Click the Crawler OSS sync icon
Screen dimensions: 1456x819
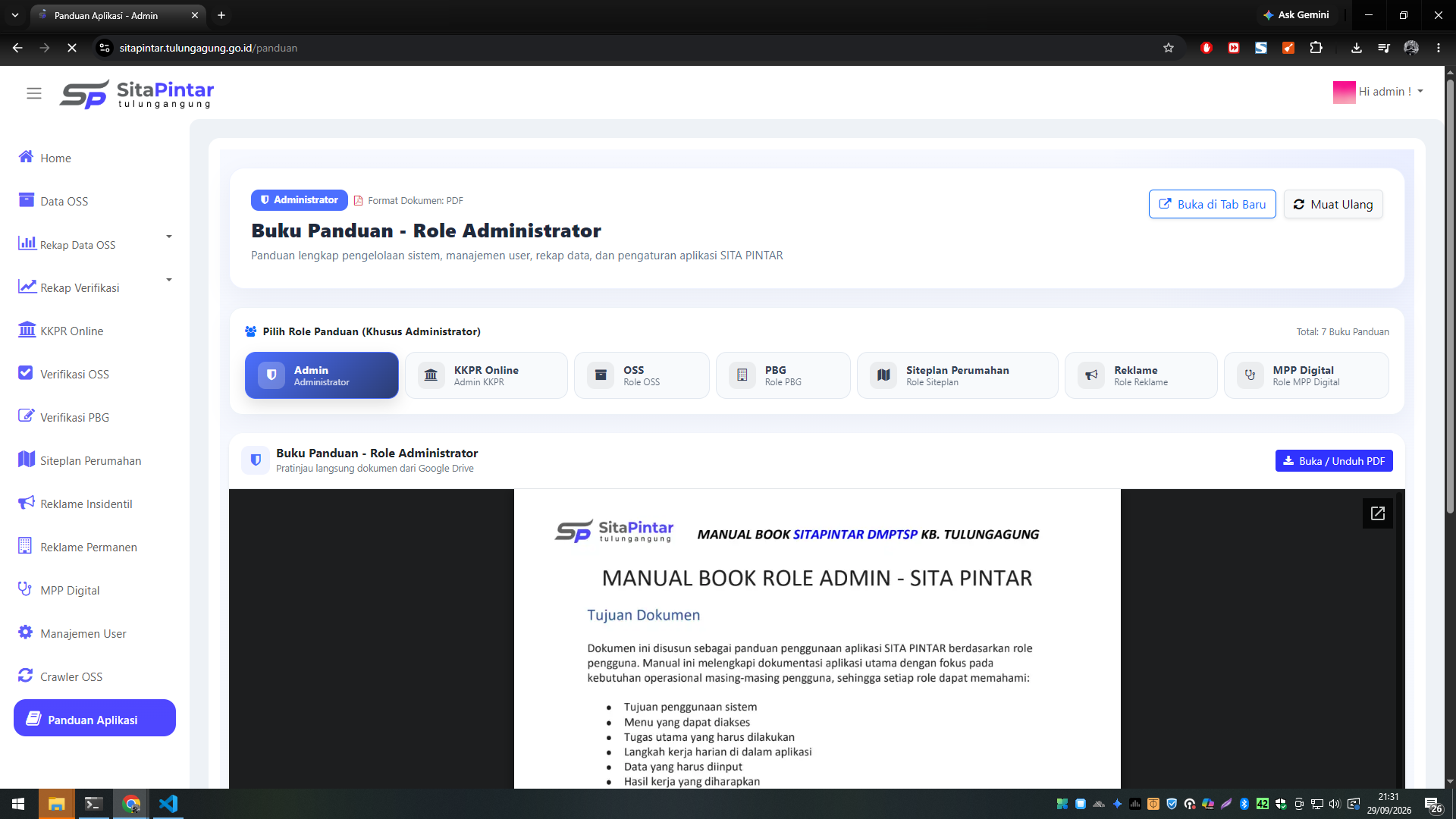(25, 676)
